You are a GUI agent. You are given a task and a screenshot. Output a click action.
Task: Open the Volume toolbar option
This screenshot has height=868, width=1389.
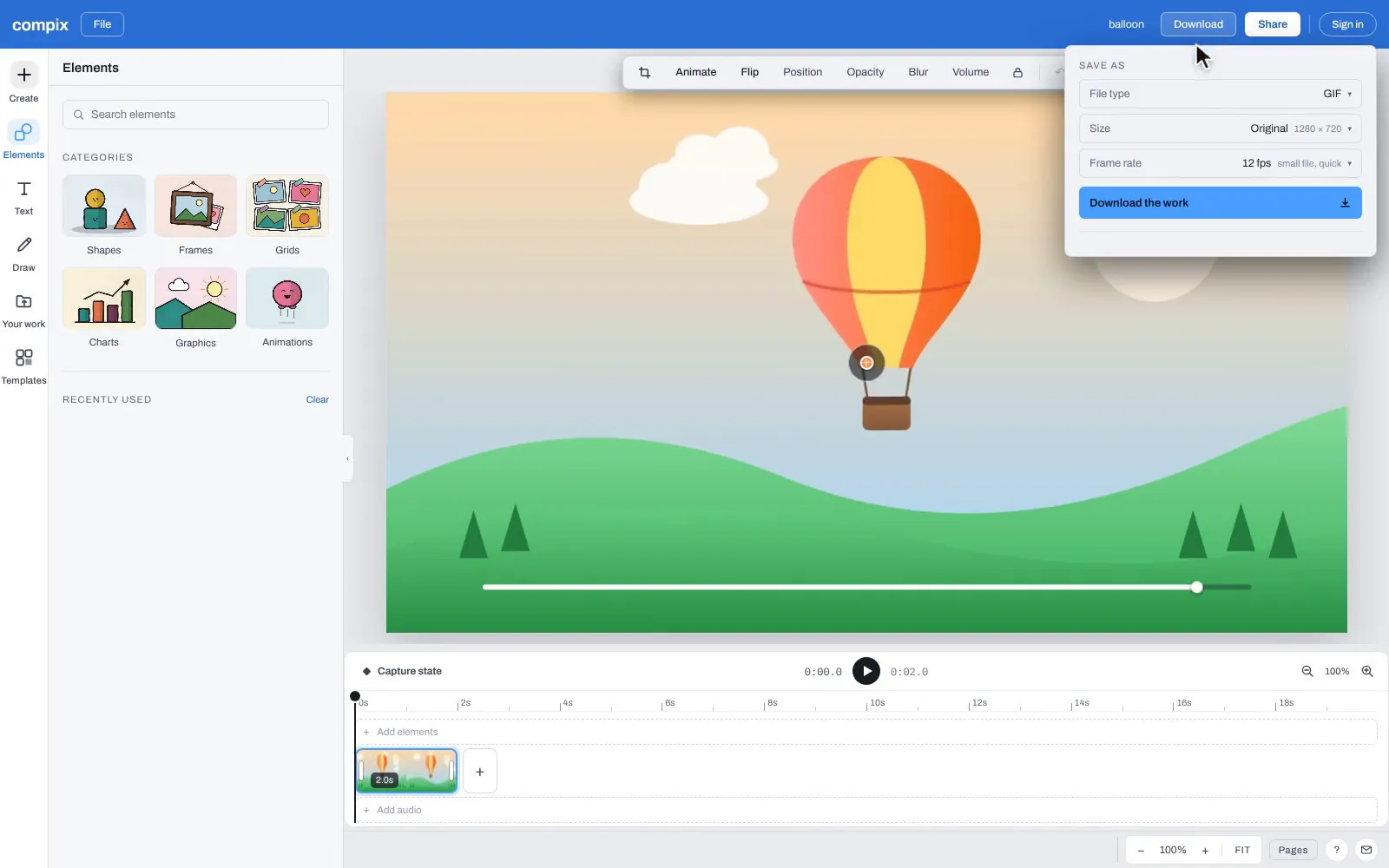point(971,72)
